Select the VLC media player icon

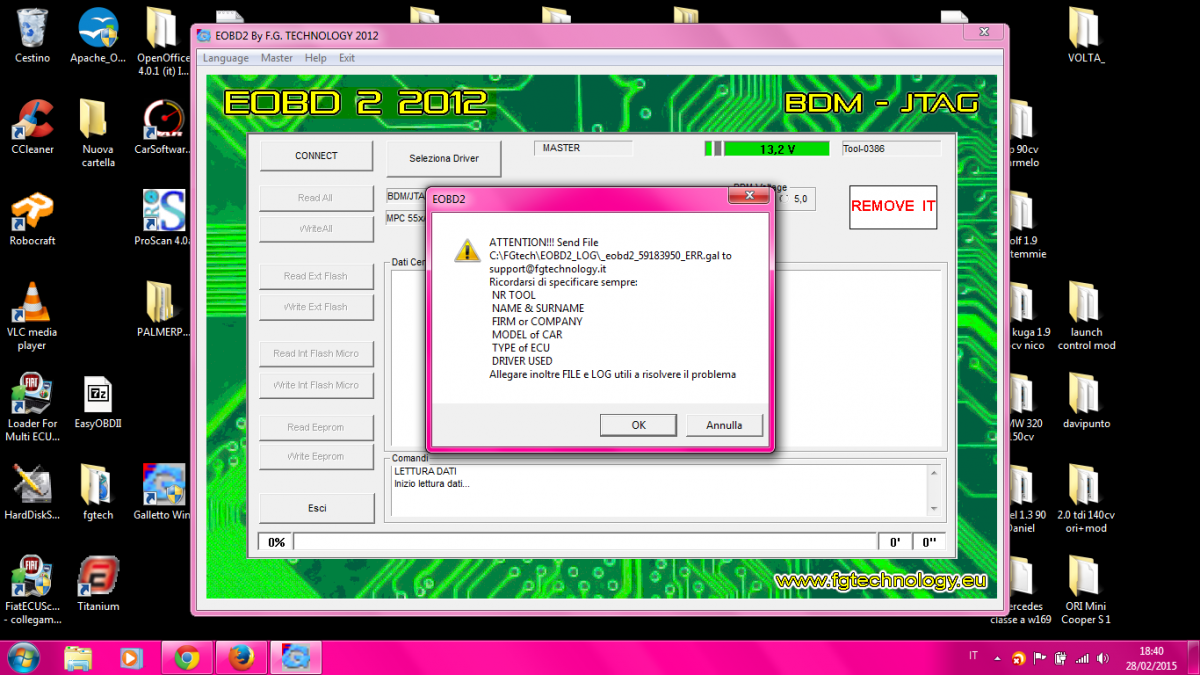tap(33, 316)
